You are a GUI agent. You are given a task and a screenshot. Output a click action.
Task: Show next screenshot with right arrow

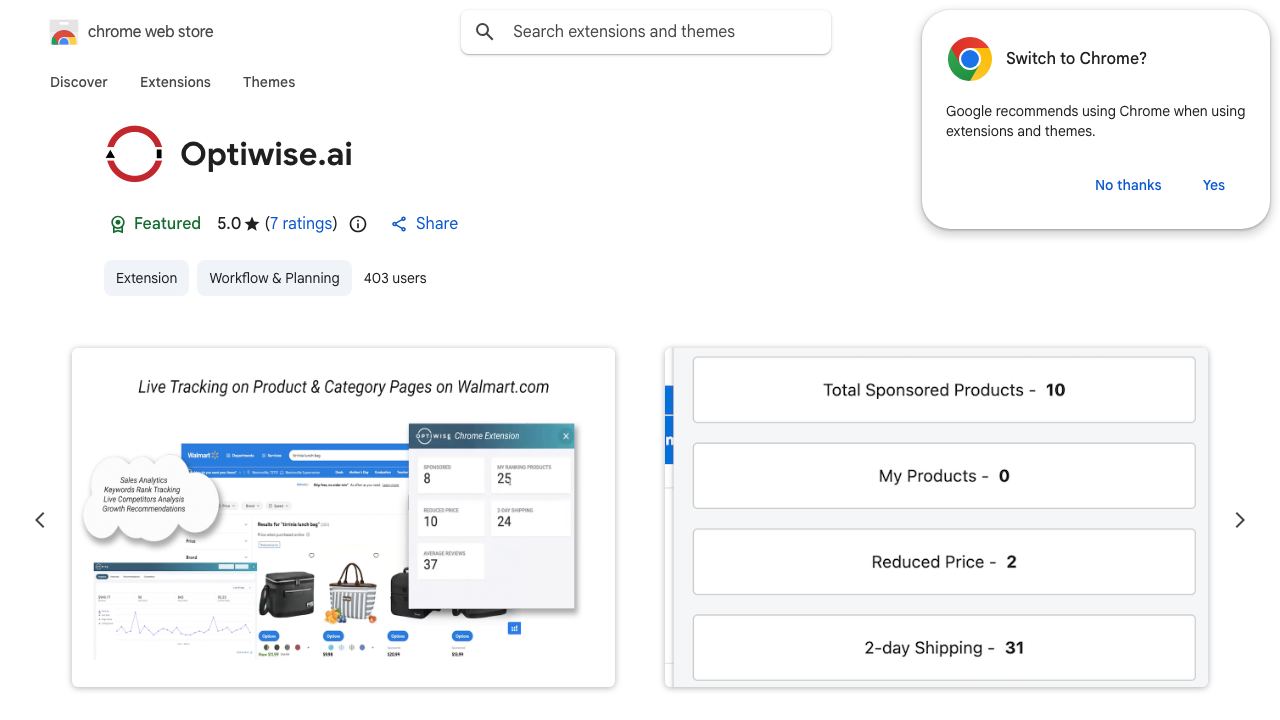click(1240, 520)
